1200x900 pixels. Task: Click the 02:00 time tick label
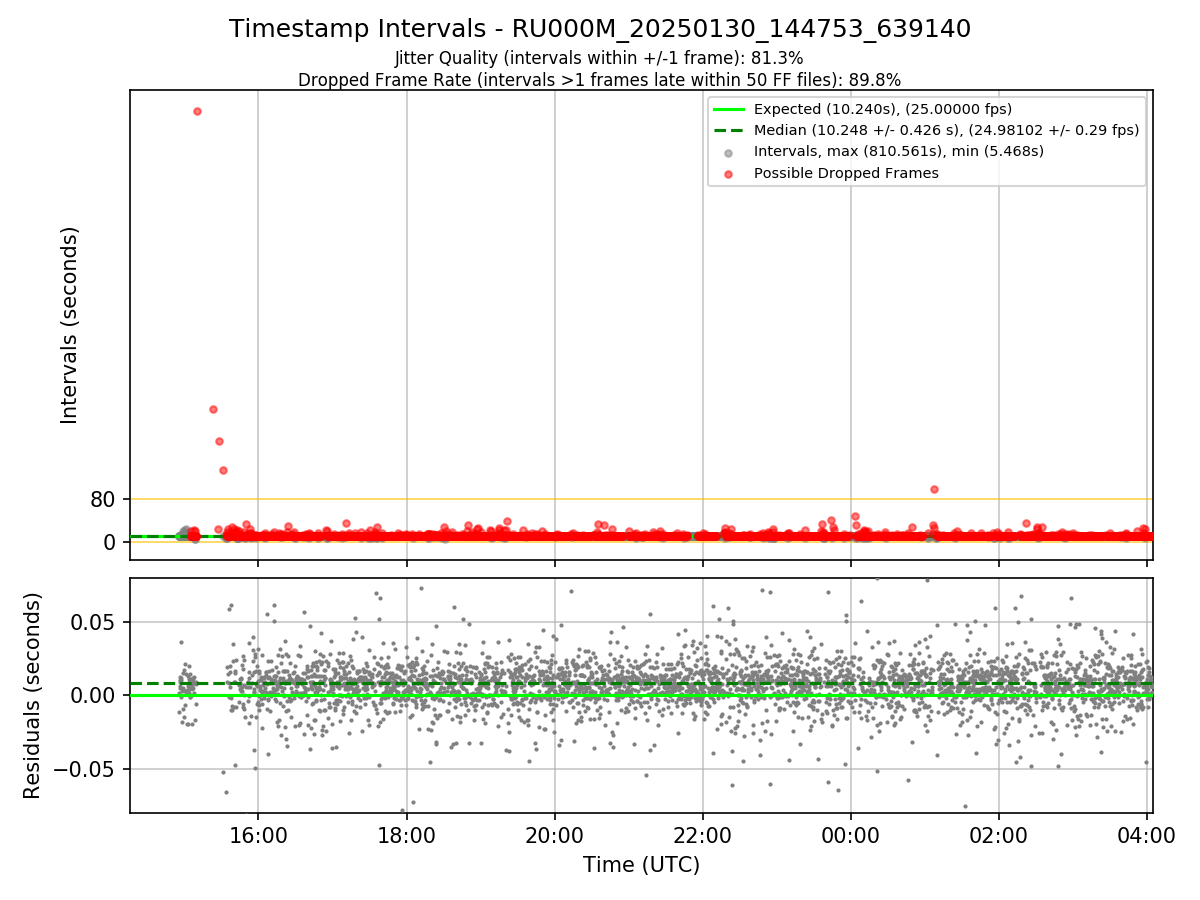click(999, 835)
